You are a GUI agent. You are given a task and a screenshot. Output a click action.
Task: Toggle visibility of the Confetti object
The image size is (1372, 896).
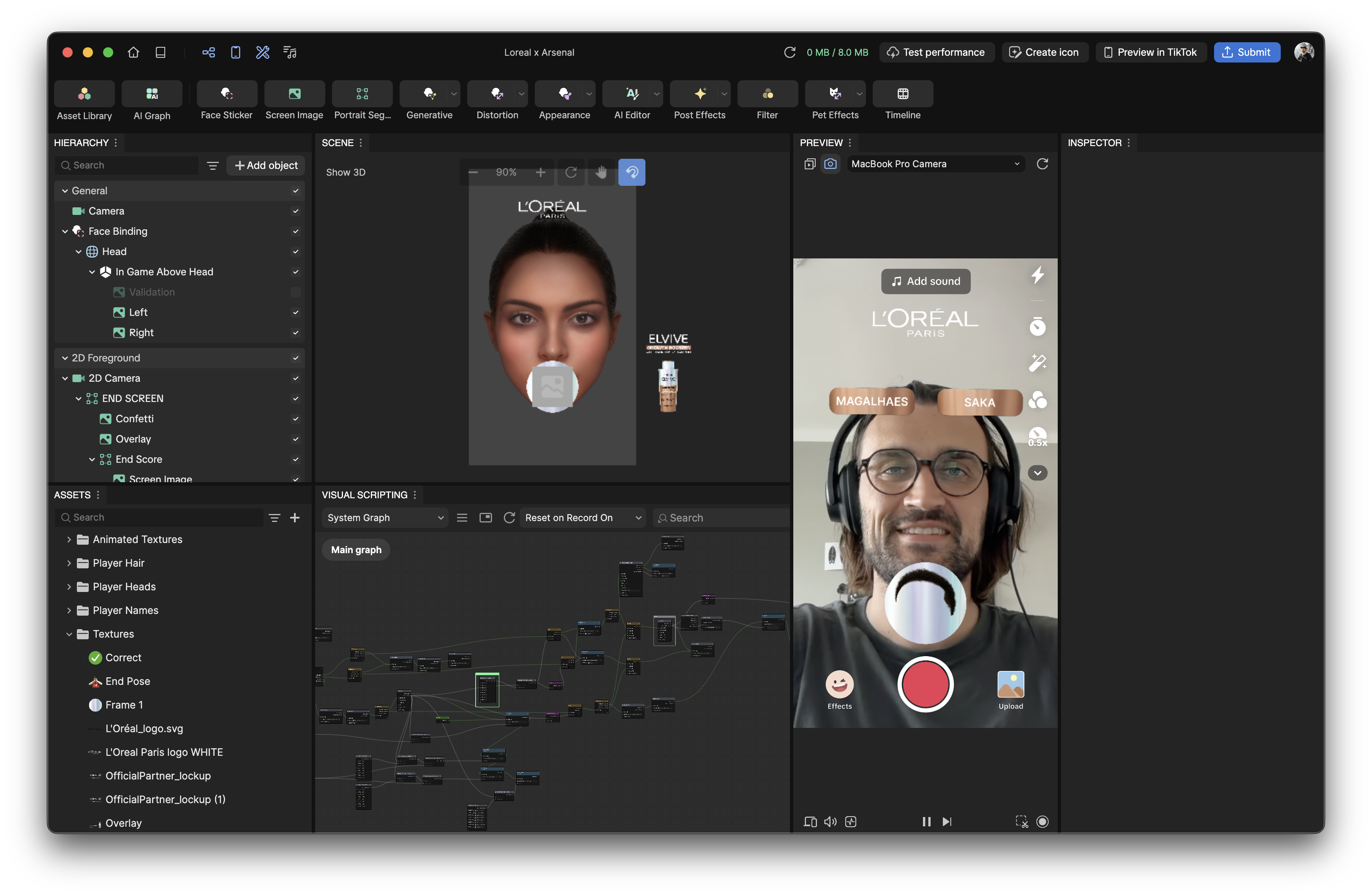click(296, 419)
